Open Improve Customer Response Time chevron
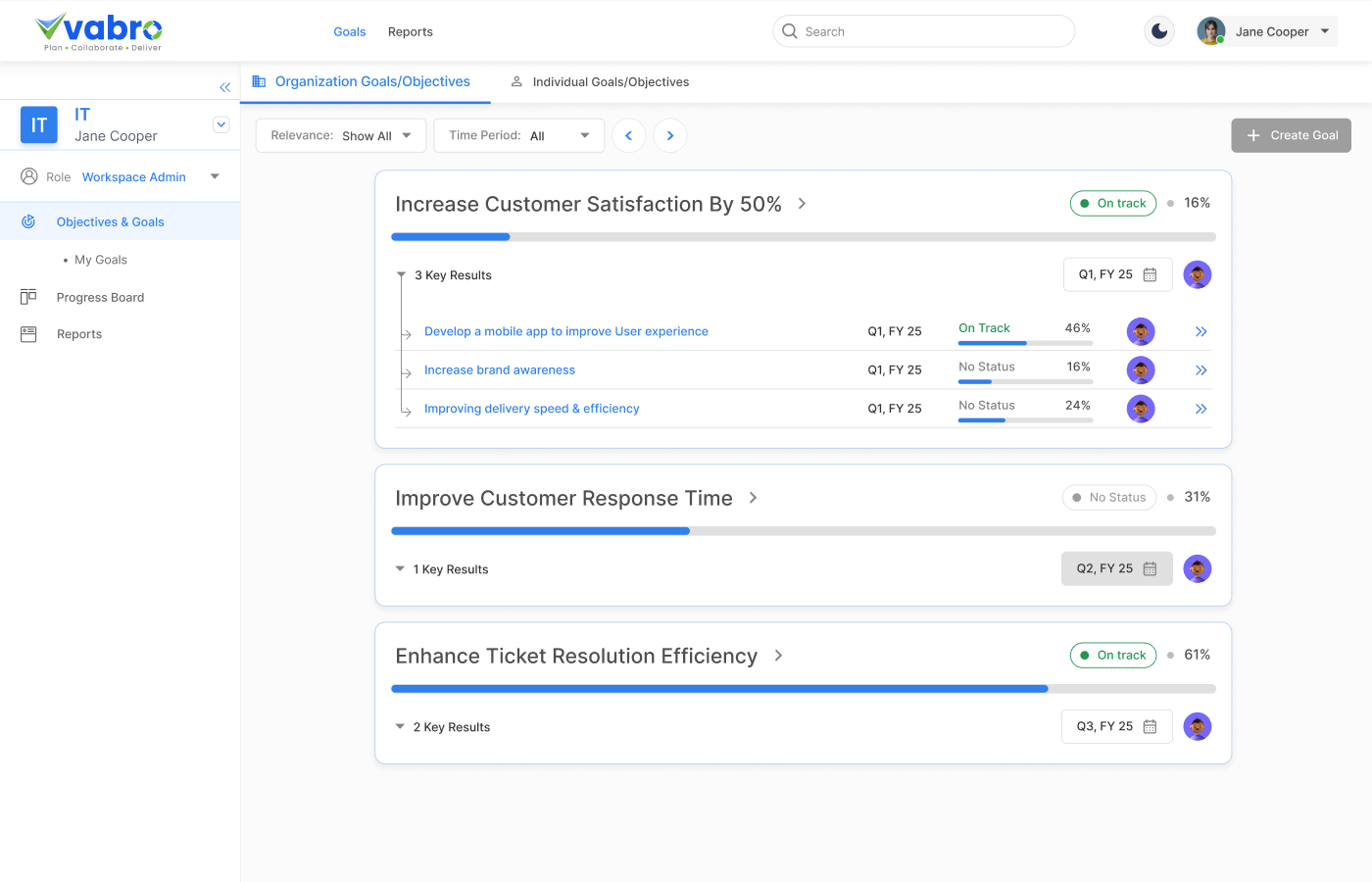 753,498
